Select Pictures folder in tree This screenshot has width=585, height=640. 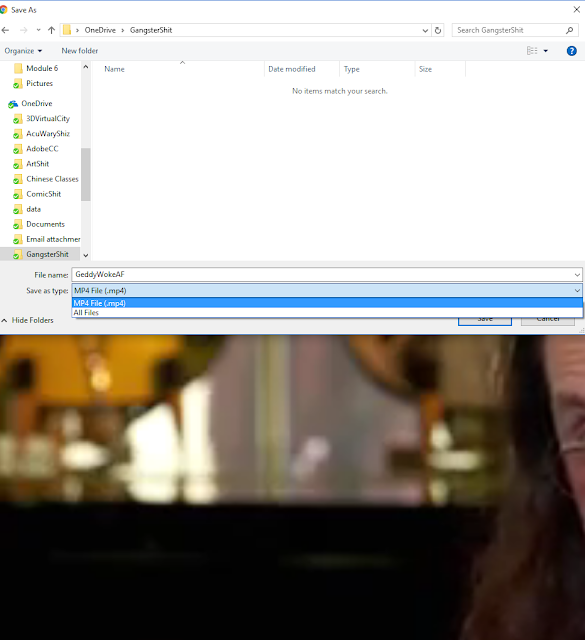coord(39,83)
